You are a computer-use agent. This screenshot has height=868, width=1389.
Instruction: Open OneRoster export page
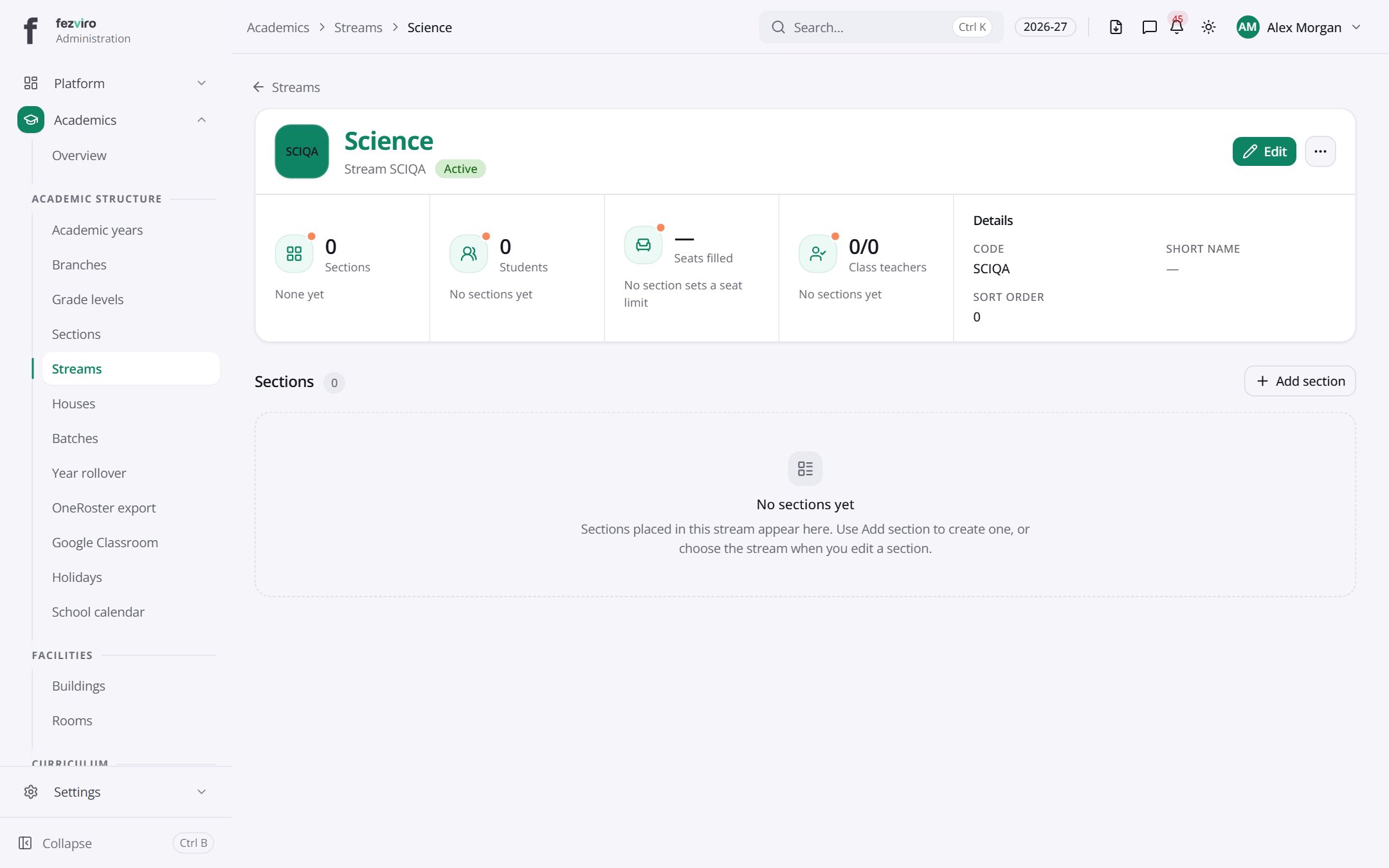coord(104,507)
